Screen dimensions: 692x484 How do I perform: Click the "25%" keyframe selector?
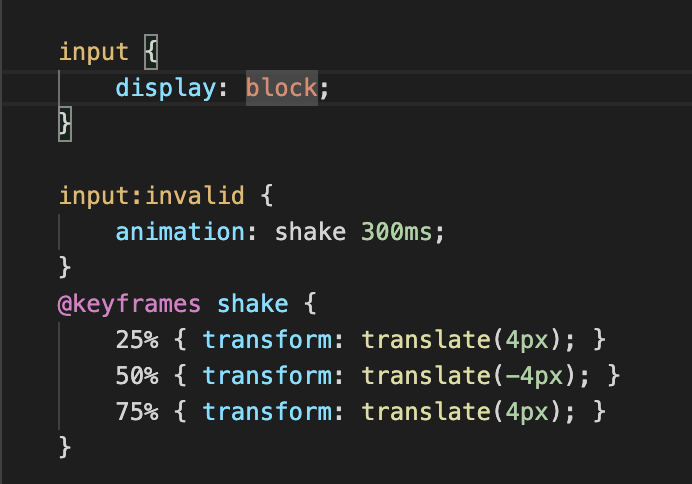137,340
